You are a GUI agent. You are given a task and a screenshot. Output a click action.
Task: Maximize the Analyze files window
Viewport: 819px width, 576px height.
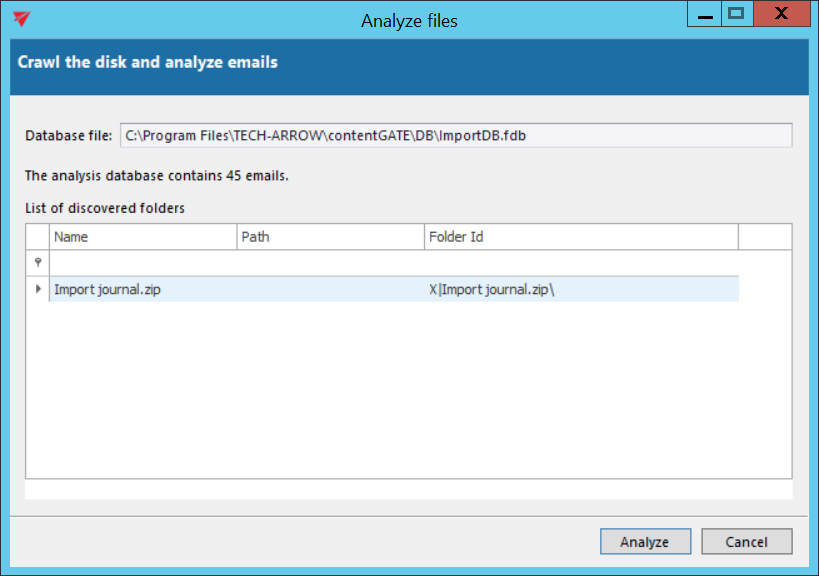[737, 14]
